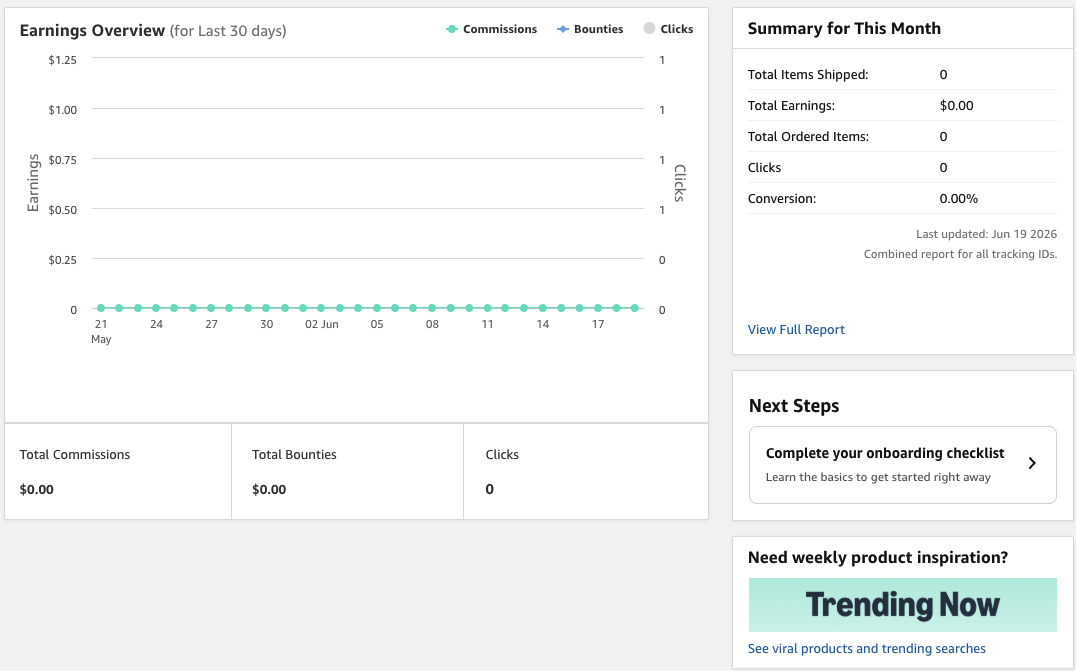Click the data point above date 17

[x=598, y=308]
